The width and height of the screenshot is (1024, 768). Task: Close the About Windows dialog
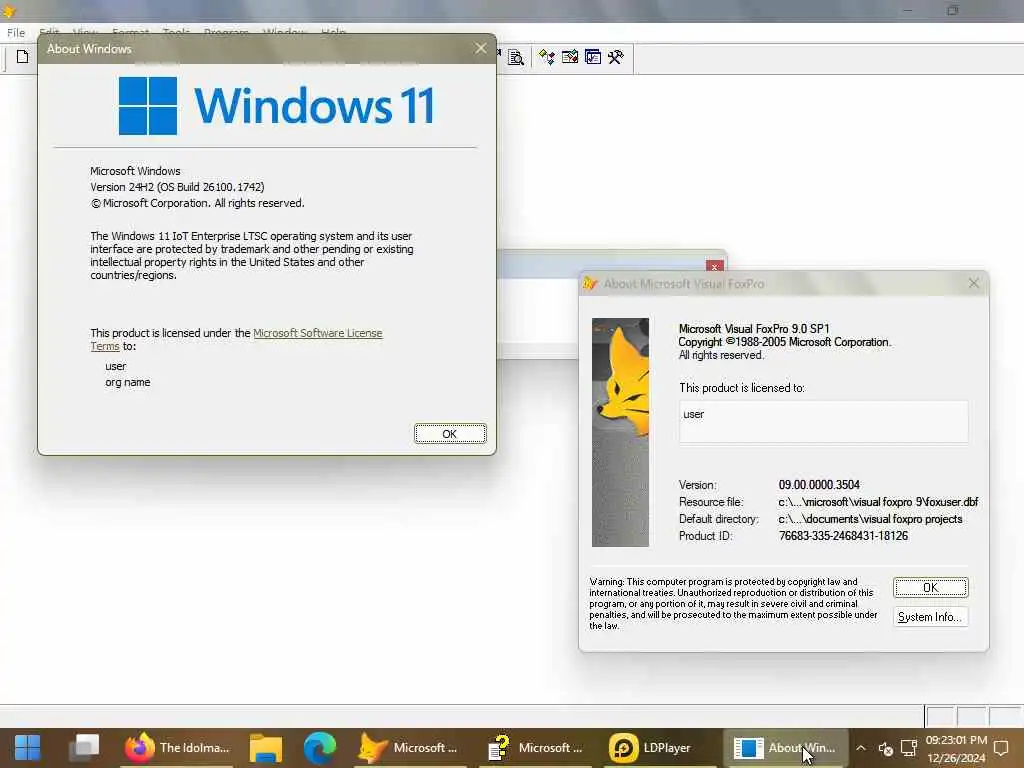[481, 48]
